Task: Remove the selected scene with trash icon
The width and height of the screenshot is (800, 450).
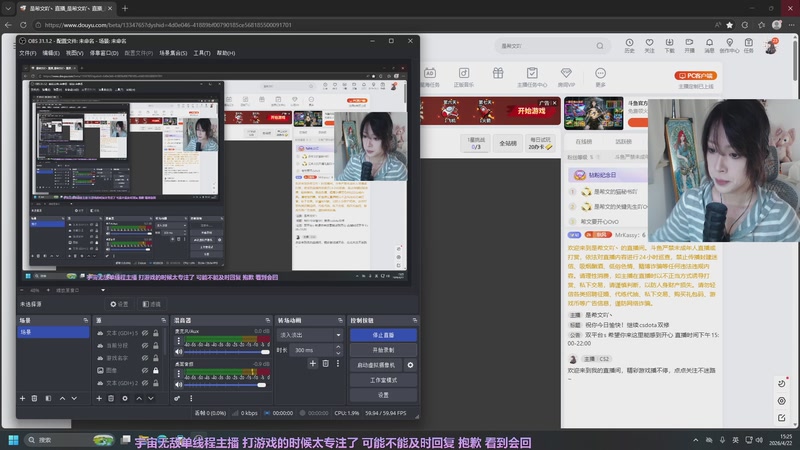Action: pyautogui.click(x=35, y=398)
